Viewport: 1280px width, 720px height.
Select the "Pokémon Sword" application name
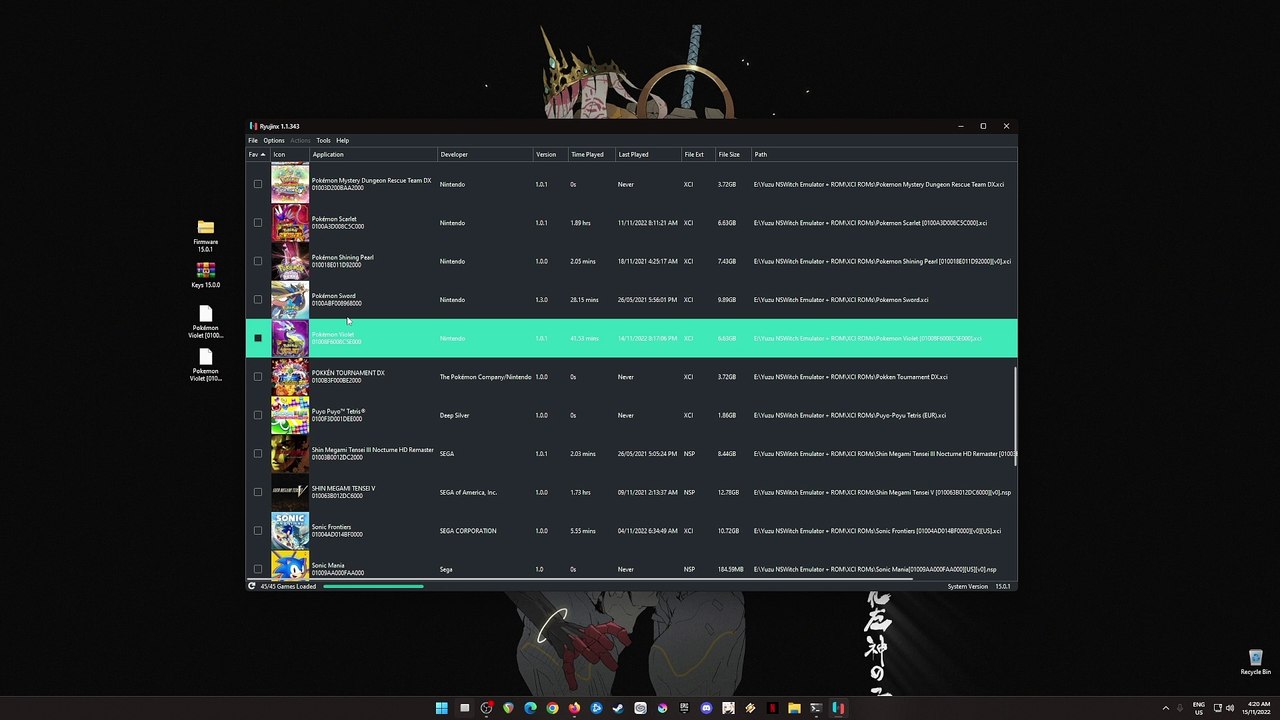coord(333,296)
